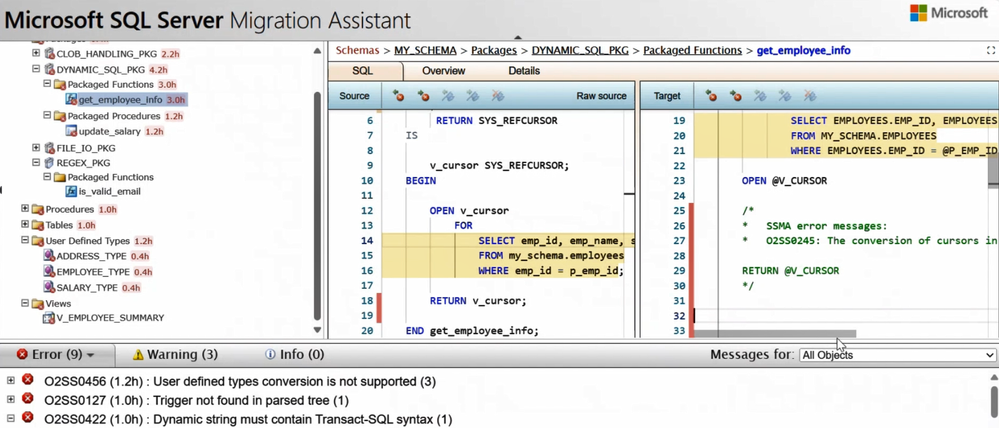Collapse the Packaged Procedures folder
The image size is (999, 428).
tap(48, 116)
